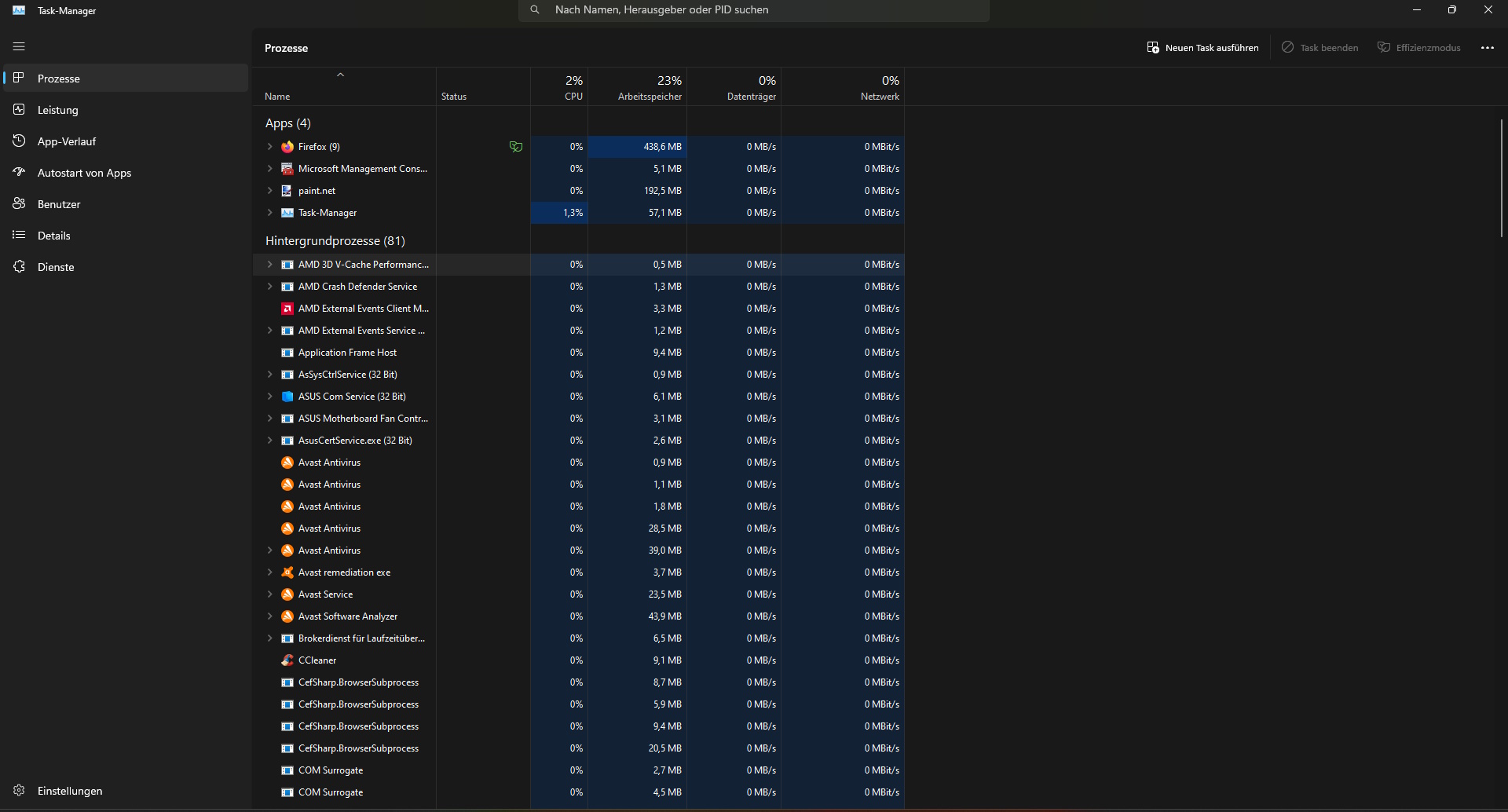Switch to the Leistung tab
Image resolution: width=1508 pixels, height=812 pixels.
(126, 109)
